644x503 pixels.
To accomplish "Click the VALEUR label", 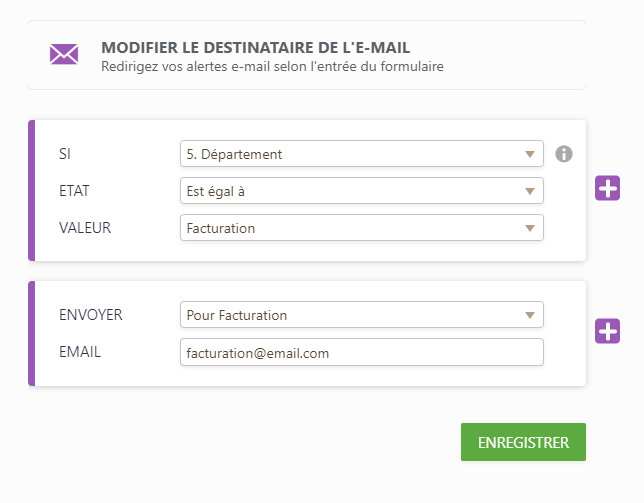I will click(x=85, y=228).
